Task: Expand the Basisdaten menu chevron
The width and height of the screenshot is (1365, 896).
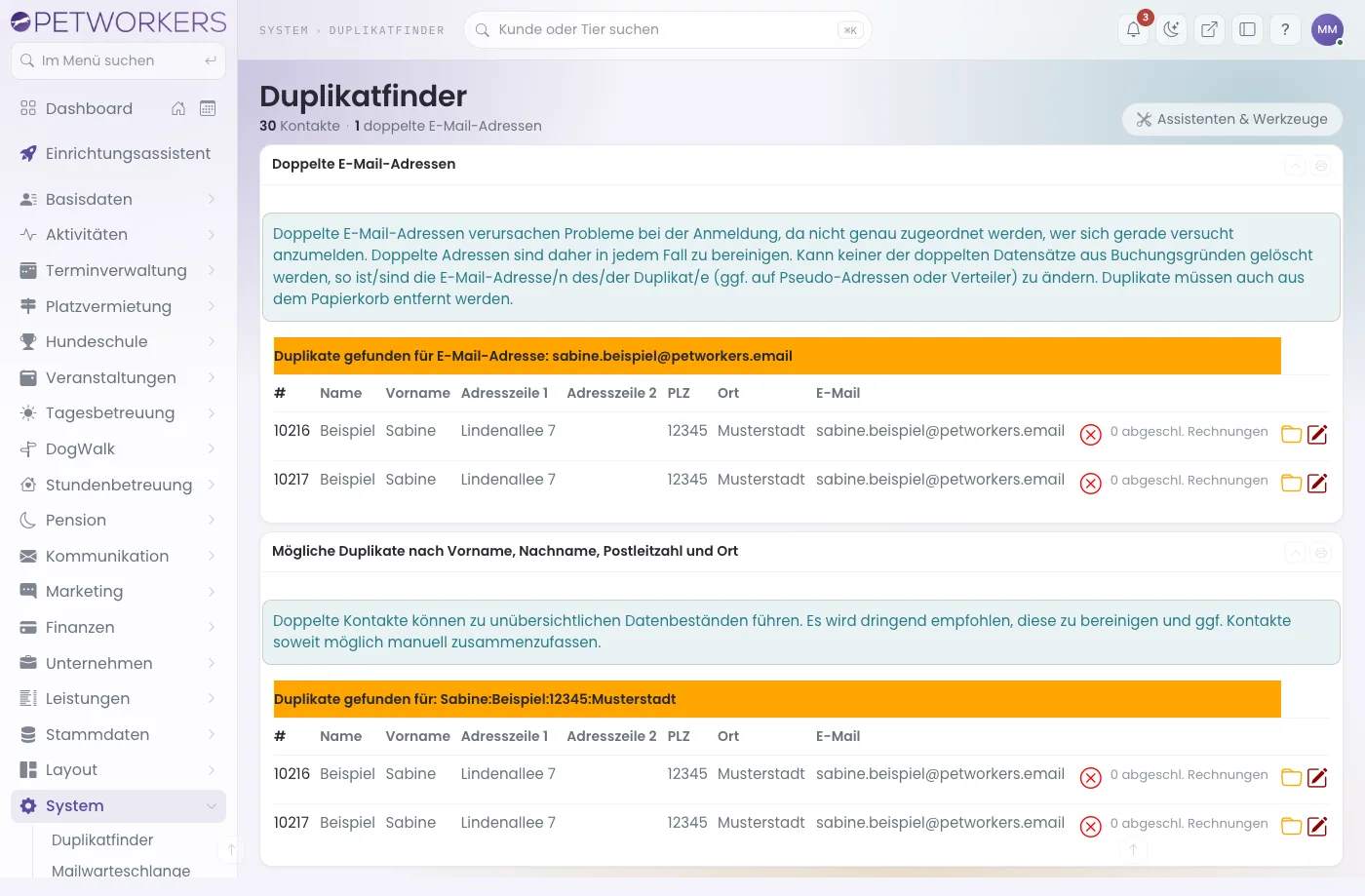Action: [212, 199]
